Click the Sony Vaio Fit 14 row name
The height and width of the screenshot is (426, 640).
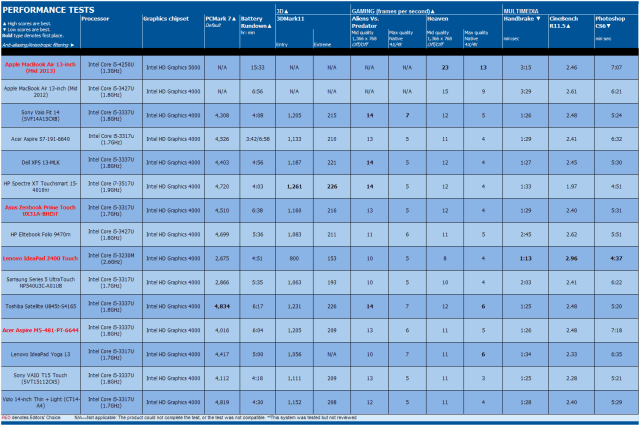pyautogui.click(x=40, y=115)
